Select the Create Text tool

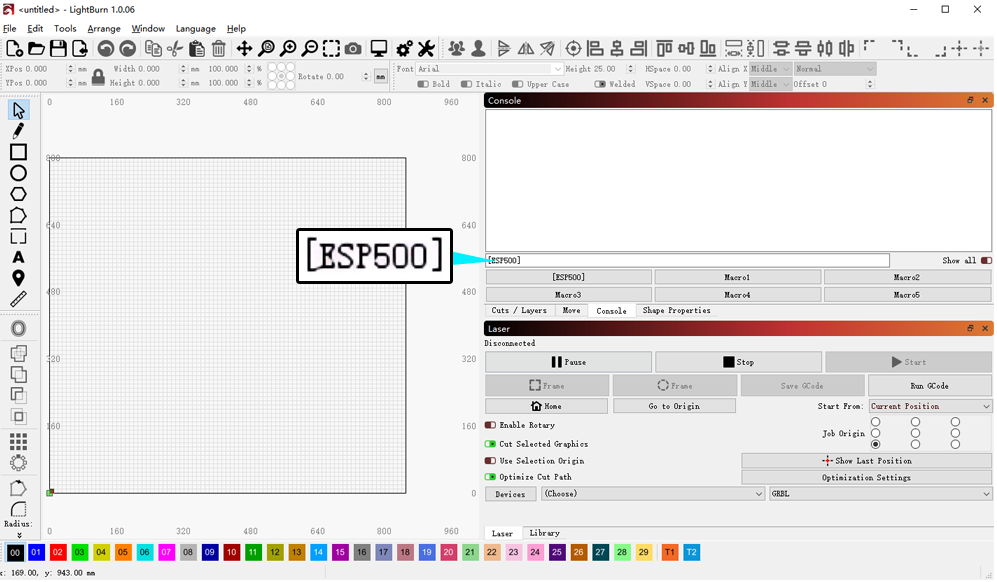click(18, 258)
